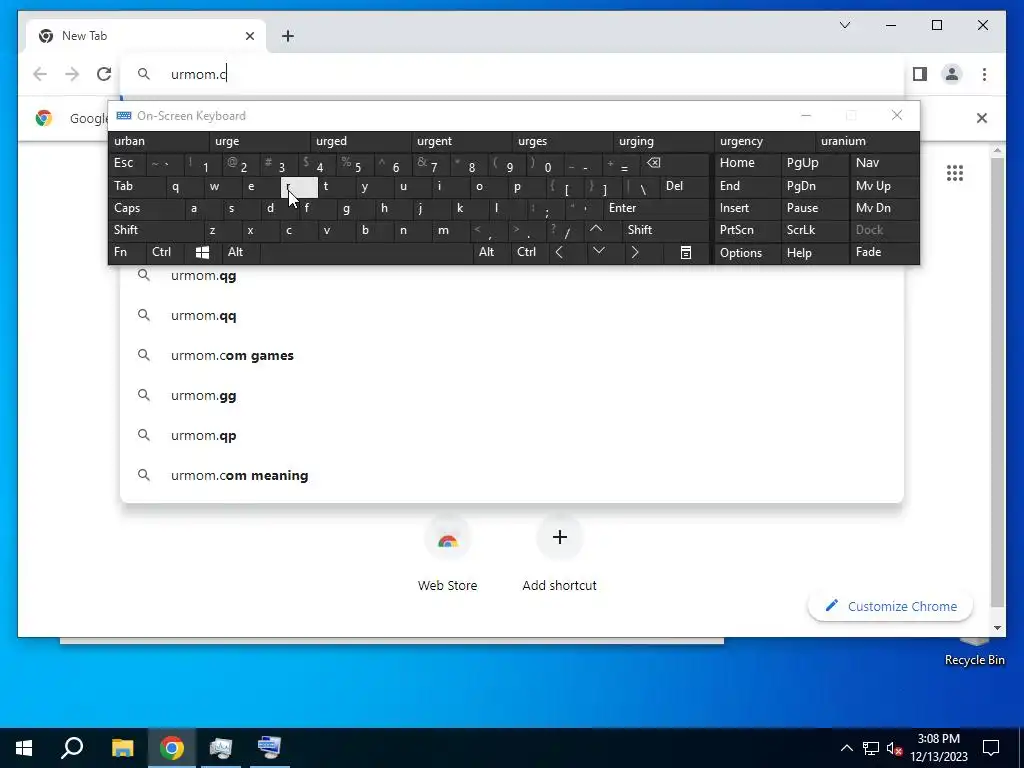Tap the context menu key on On-Screen Keyboard
Screen dimensions: 1024x768
(686, 252)
